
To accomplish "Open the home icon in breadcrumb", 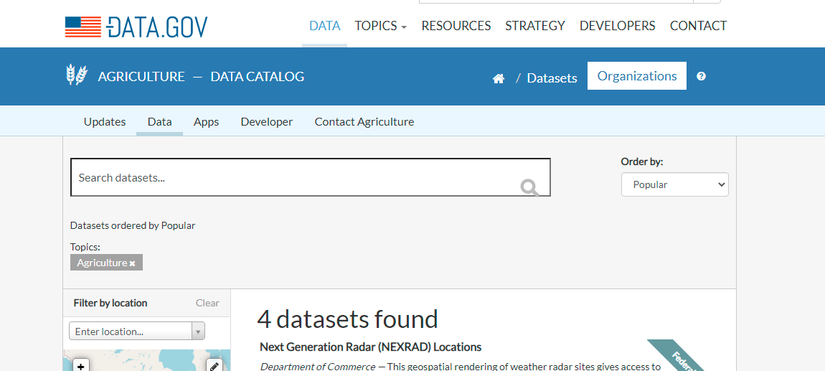I will pyautogui.click(x=498, y=78).
